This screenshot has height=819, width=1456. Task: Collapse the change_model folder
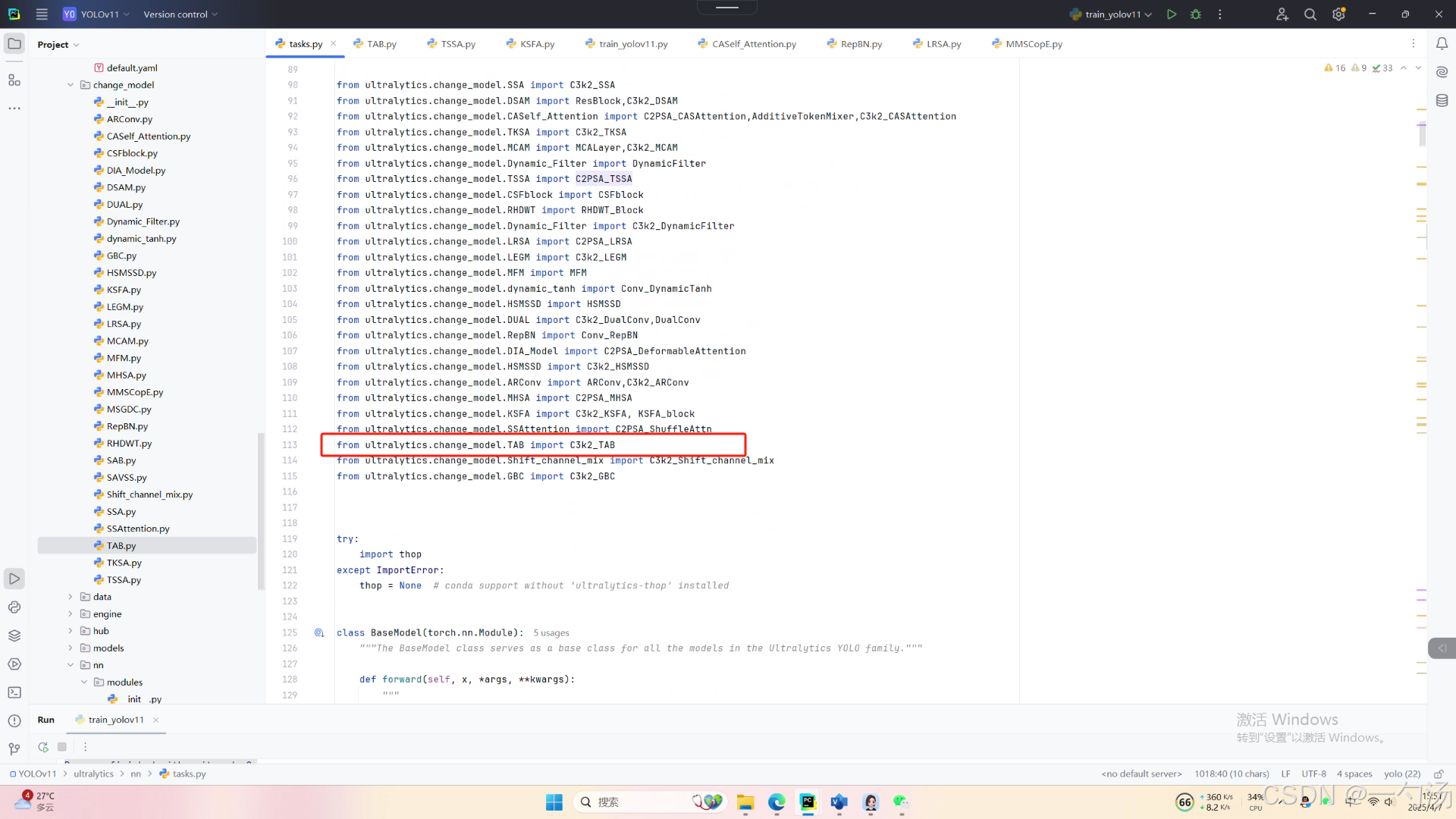click(71, 85)
